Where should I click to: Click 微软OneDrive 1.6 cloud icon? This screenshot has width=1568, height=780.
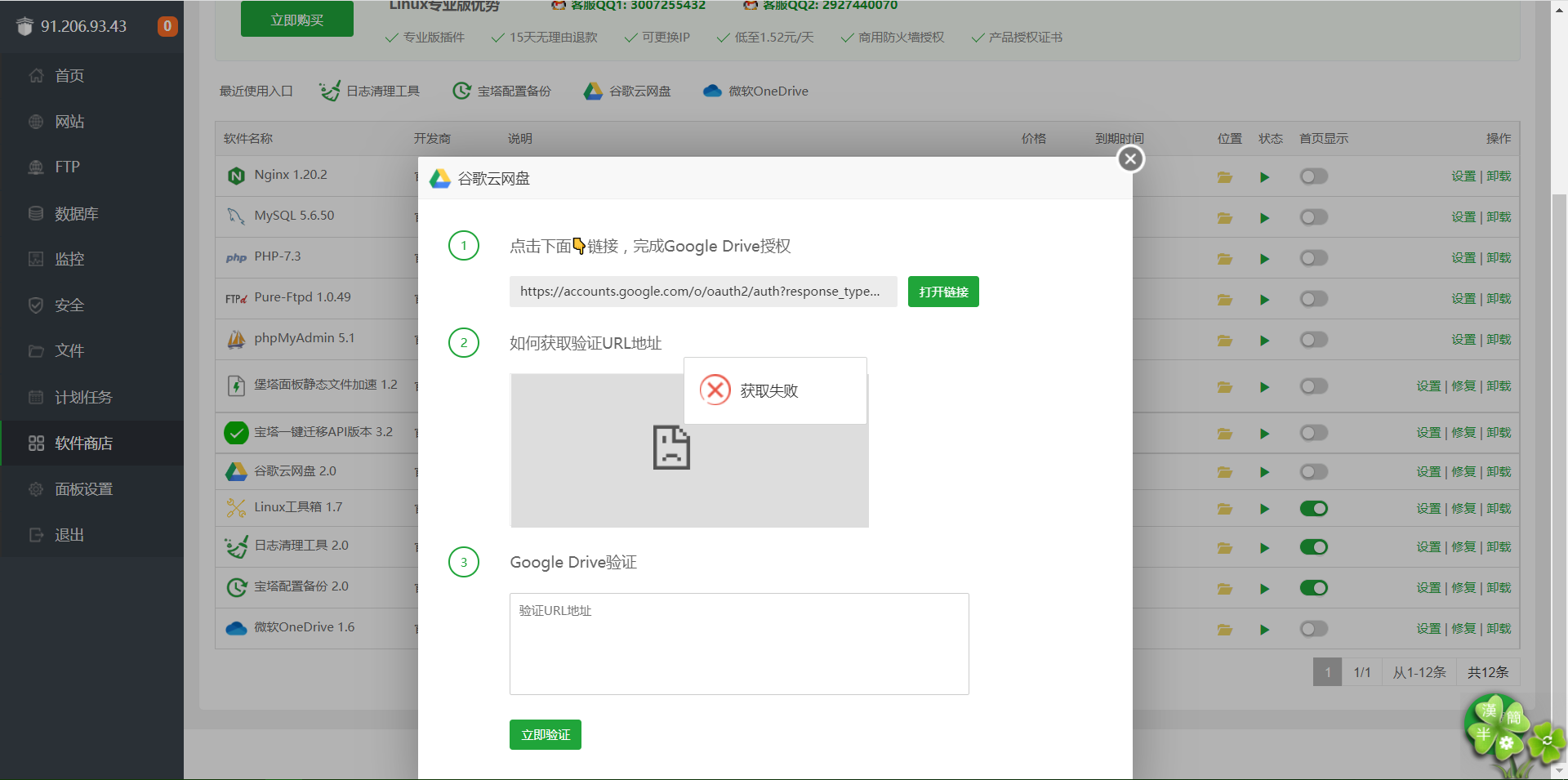pos(236,628)
